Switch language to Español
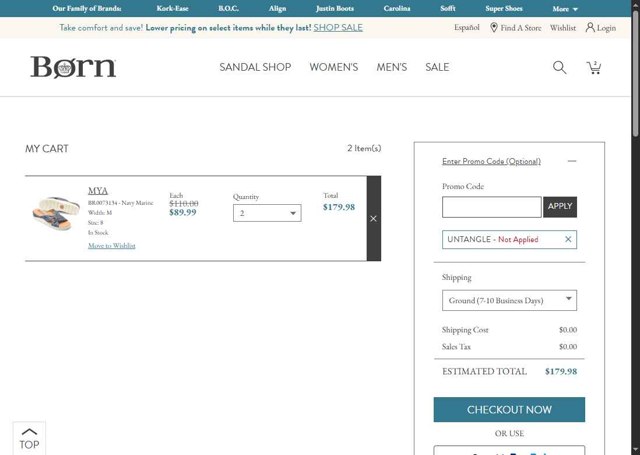 pyautogui.click(x=467, y=28)
